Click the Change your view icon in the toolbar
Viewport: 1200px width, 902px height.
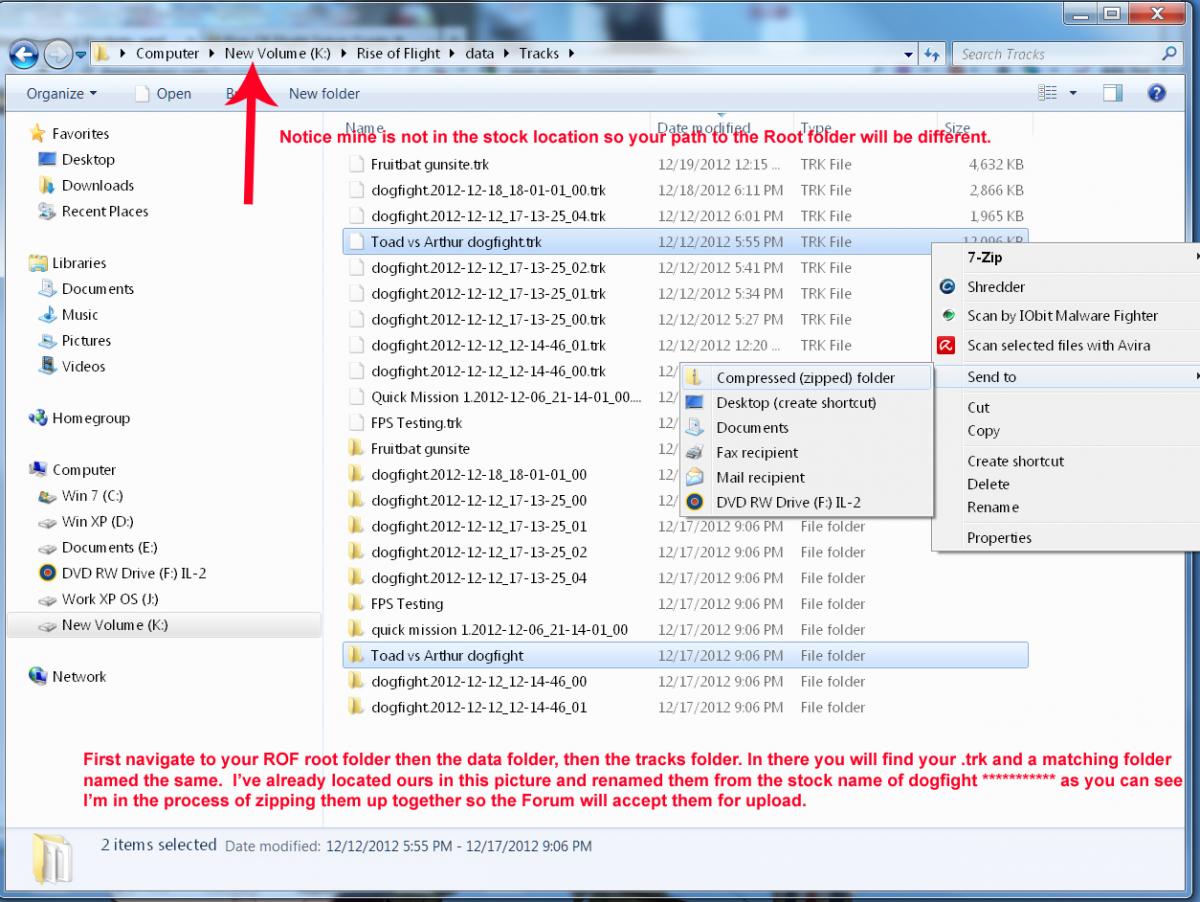pos(1048,93)
